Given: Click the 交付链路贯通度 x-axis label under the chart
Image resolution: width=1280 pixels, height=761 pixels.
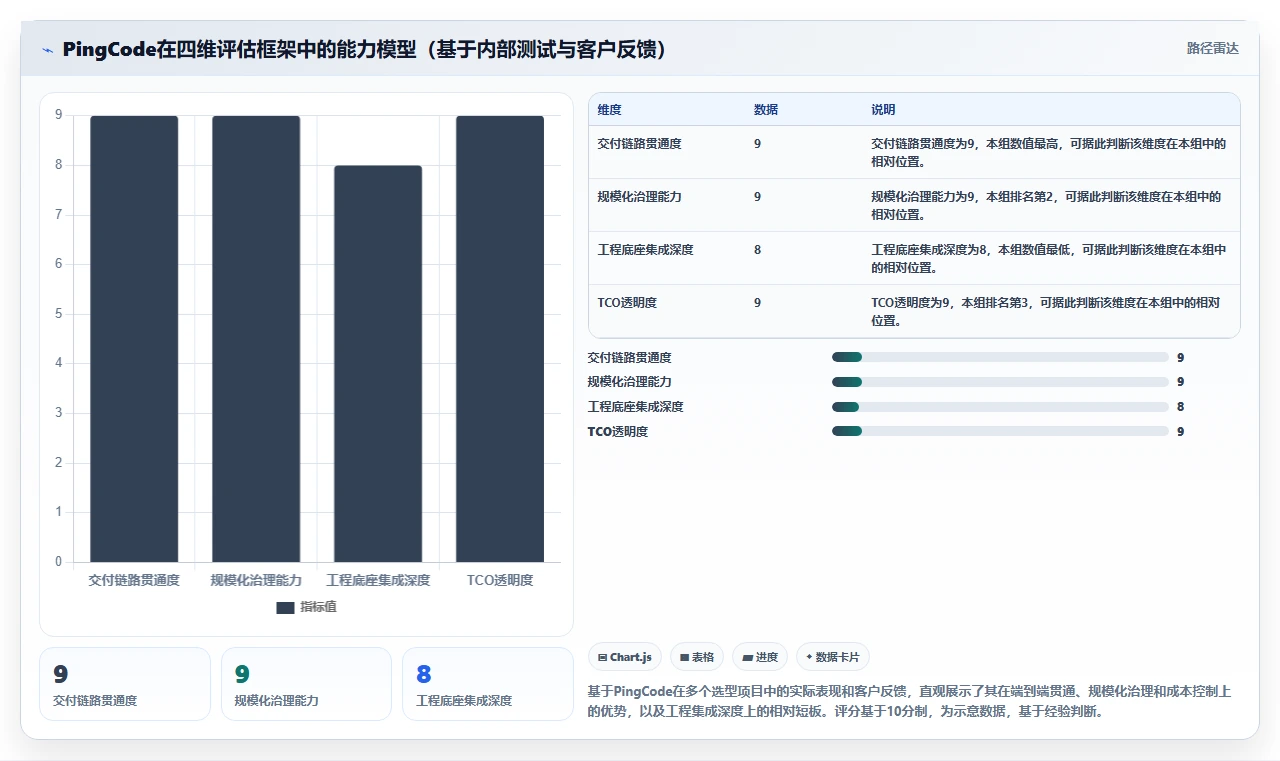Looking at the screenshot, I should tap(134, 580).
